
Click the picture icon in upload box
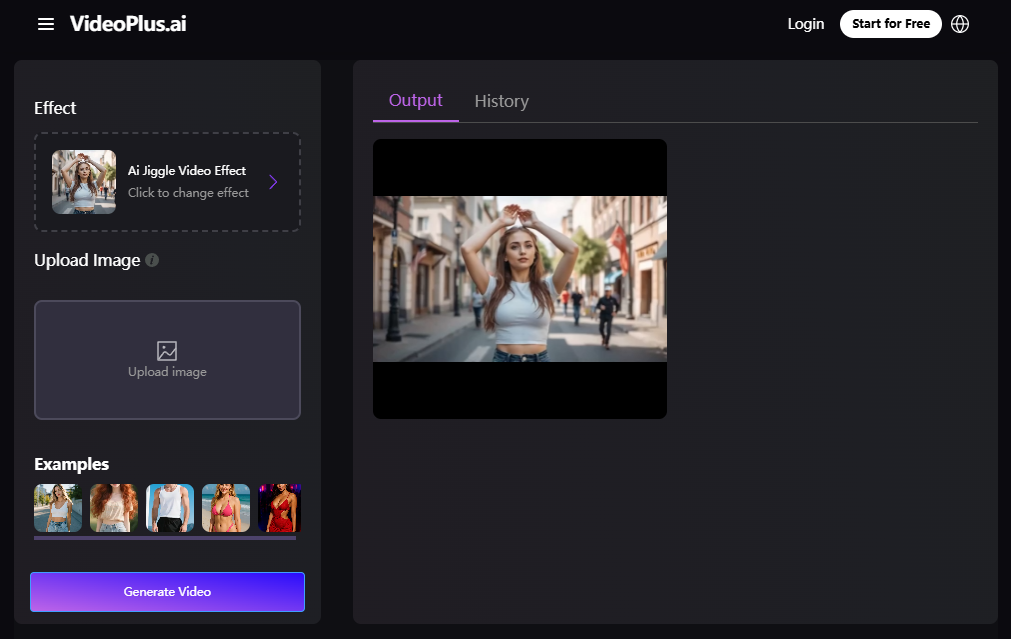167,351
